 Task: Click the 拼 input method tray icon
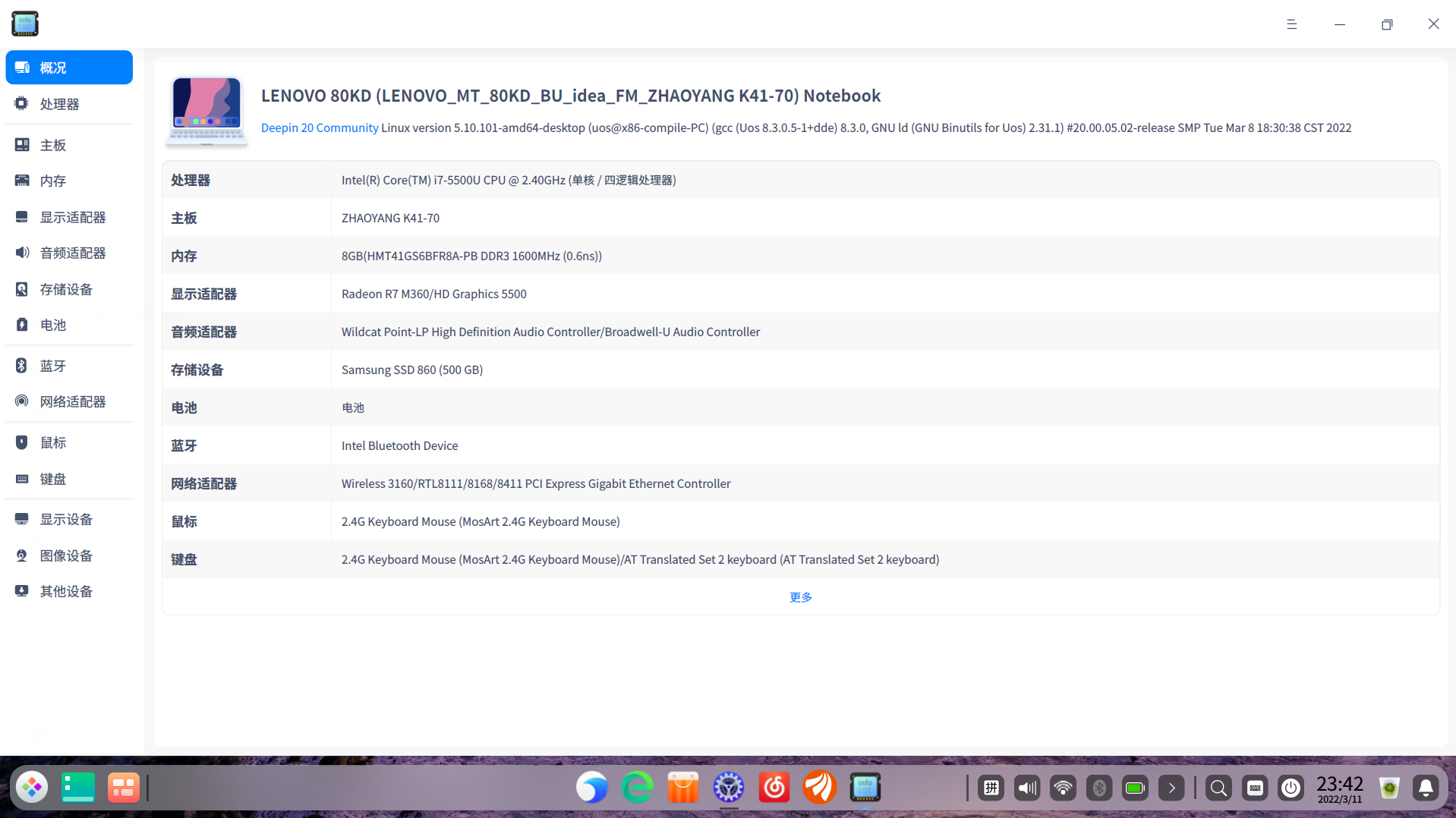tap(991, 788)
